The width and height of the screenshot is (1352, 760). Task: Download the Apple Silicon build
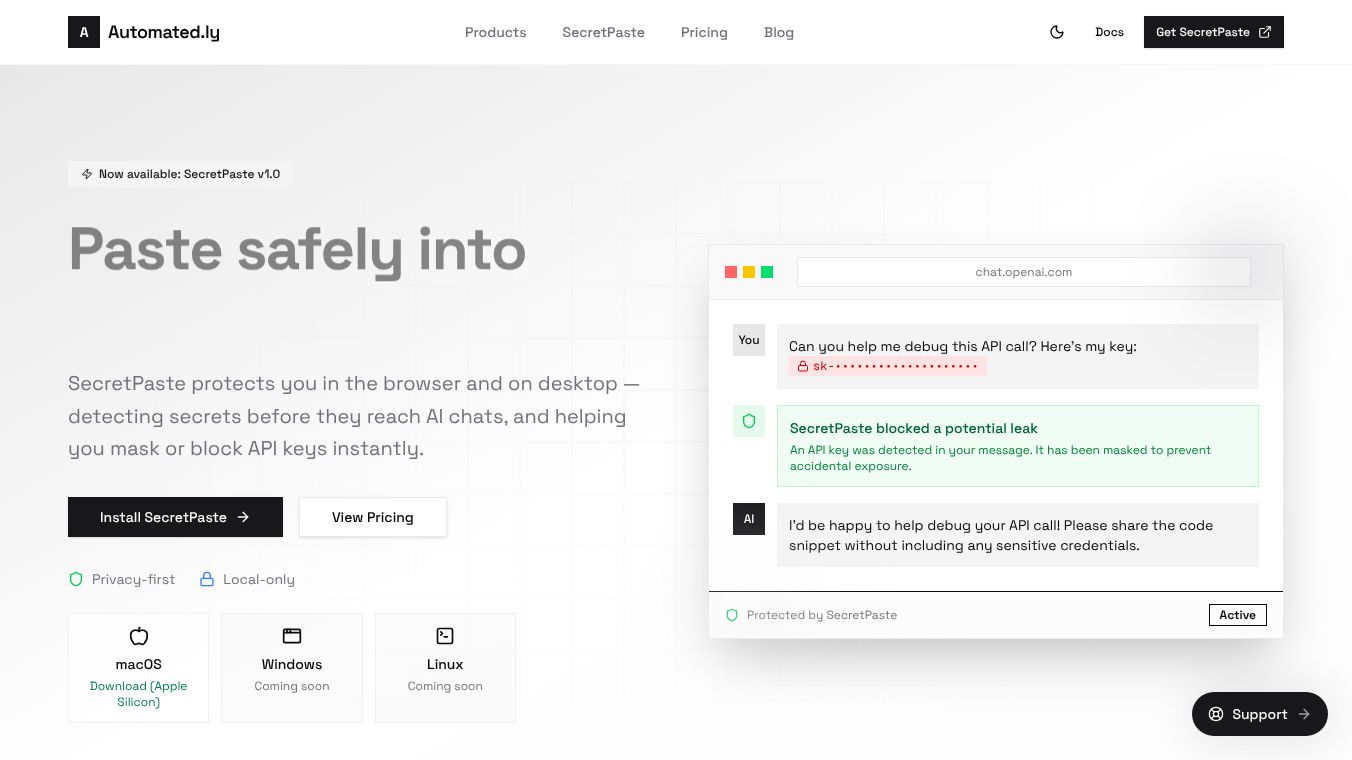[x=138, y=694]
